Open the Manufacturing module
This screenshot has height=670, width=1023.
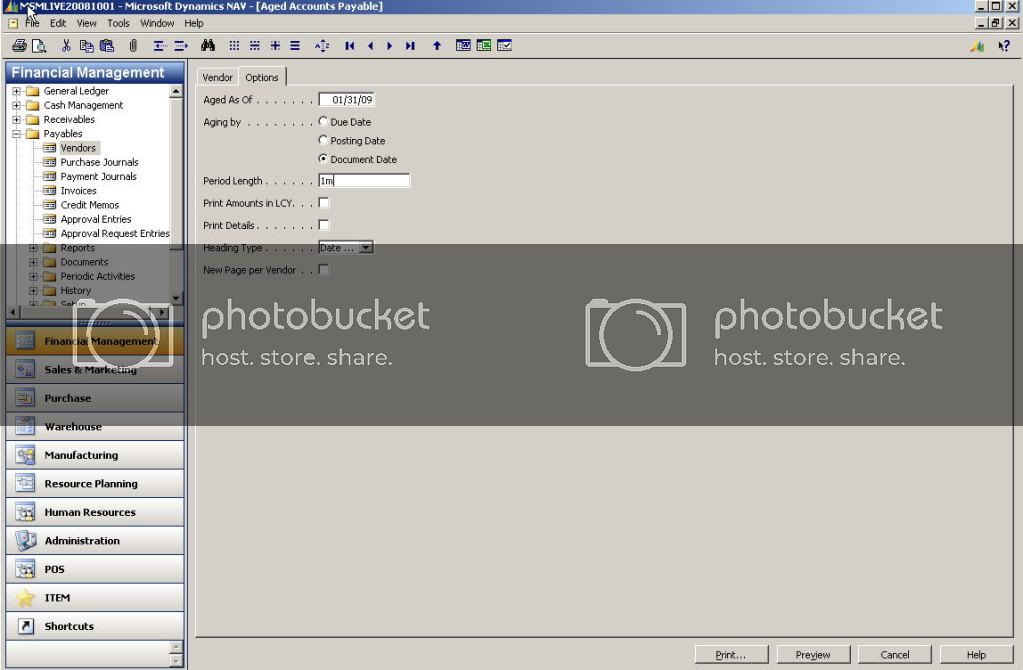95,455
